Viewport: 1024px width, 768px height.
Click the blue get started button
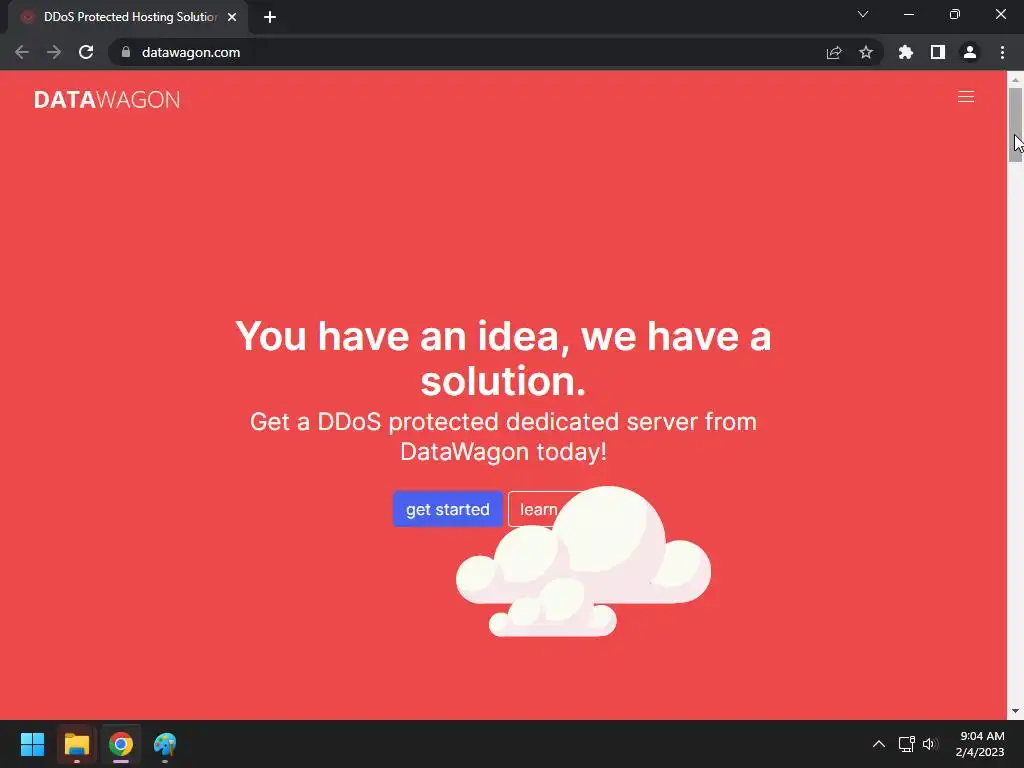[x=447, y=509]
